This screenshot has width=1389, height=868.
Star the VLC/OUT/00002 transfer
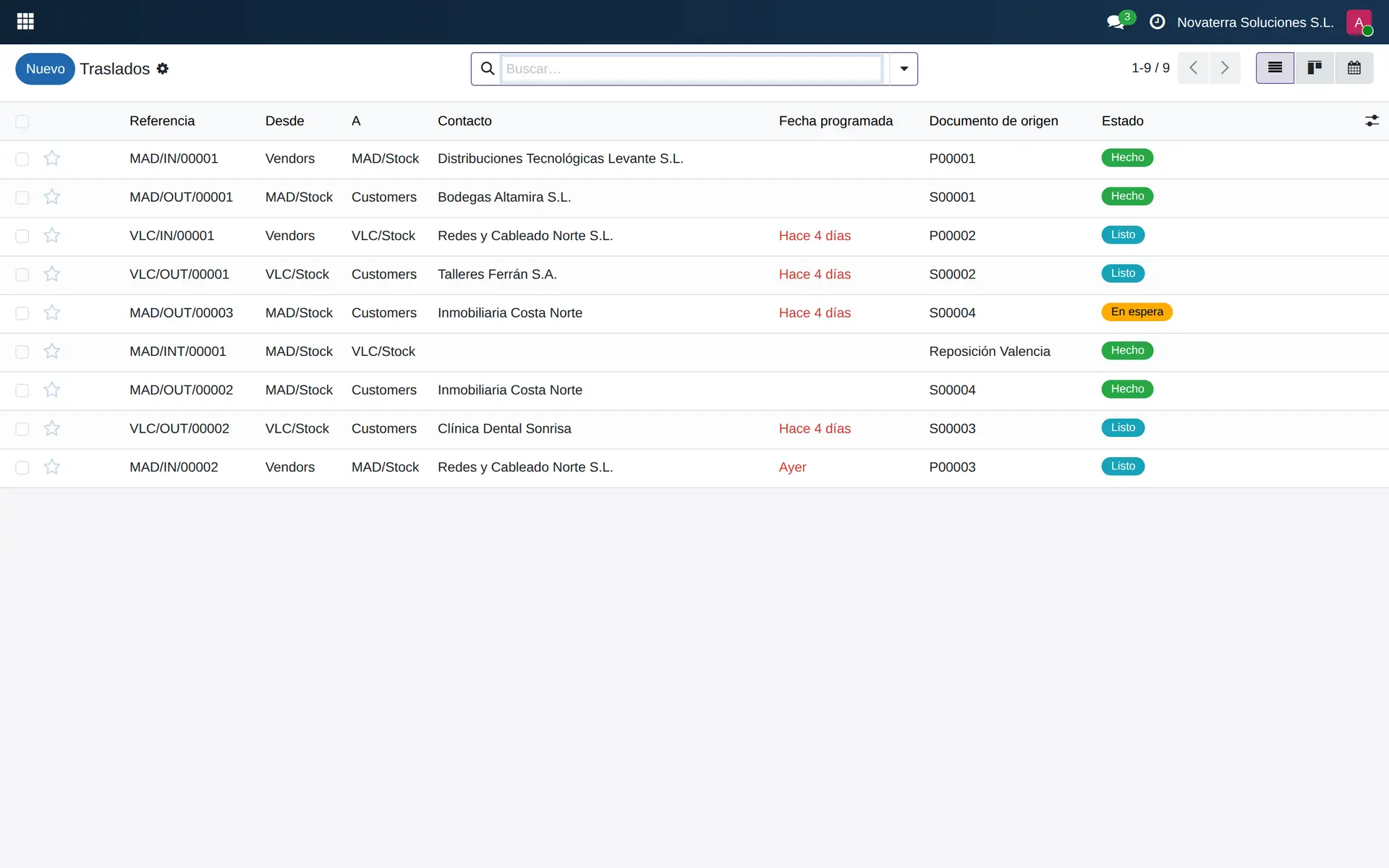pyautogui.click(x=51, y=428)
